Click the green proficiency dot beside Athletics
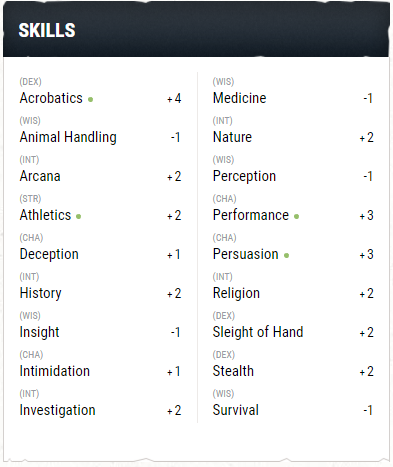This screenshot has height=467, width=393. (78, 216)
